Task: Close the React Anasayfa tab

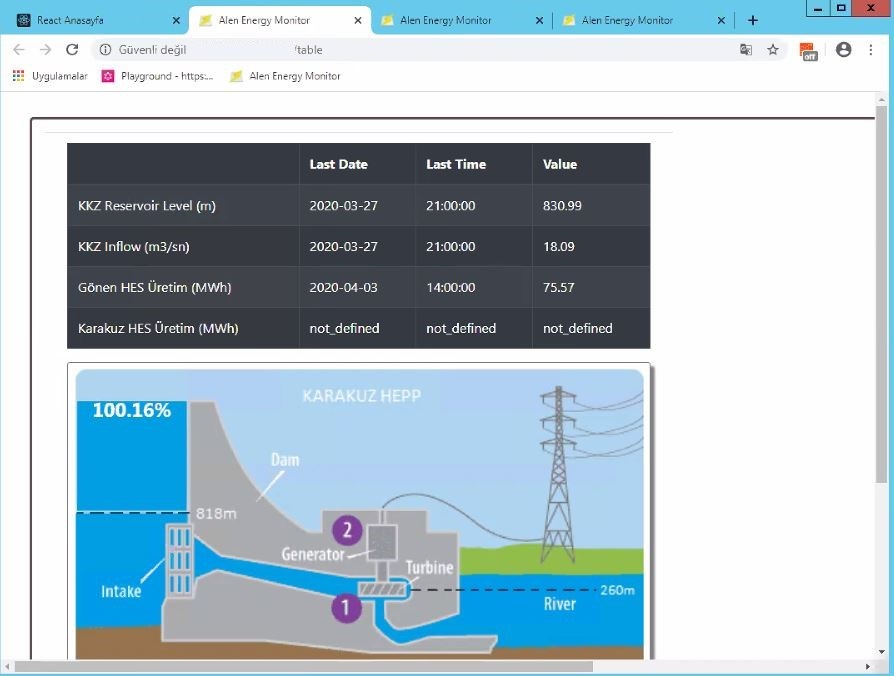Action: (x=176, y=20)
